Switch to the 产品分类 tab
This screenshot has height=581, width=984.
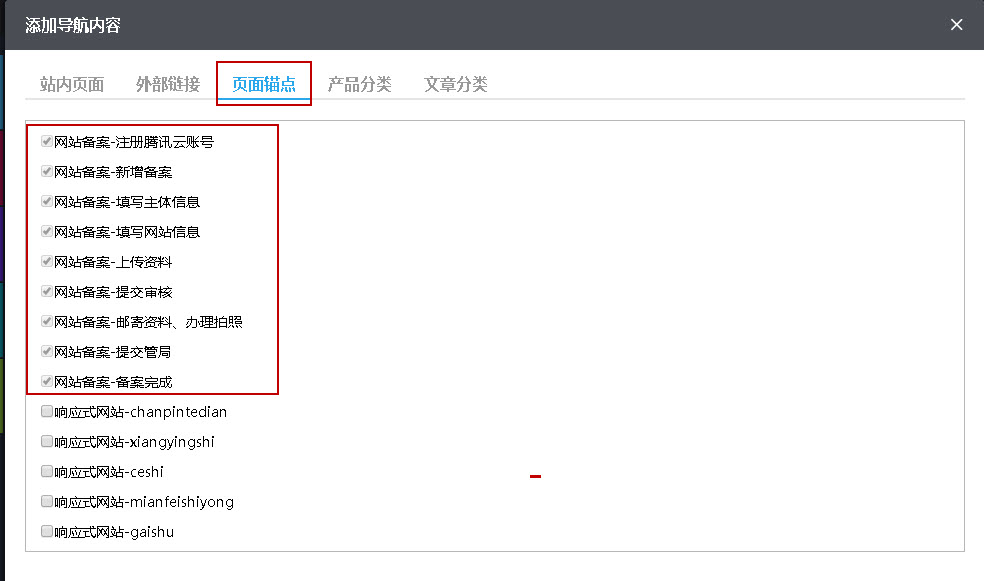point(360,84)
